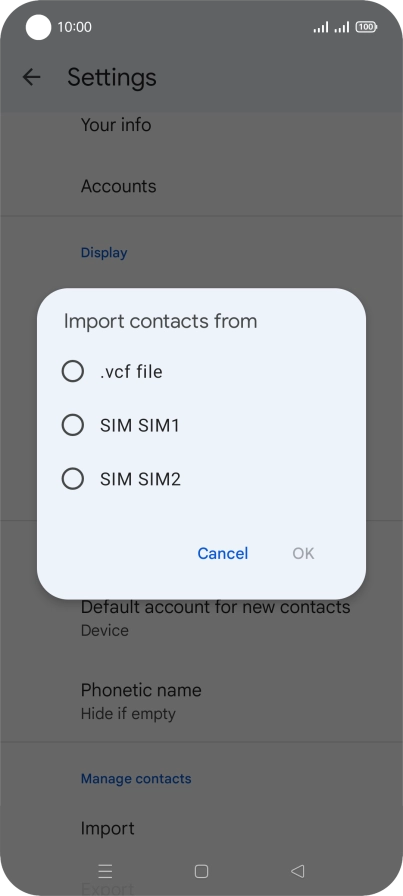The image size is (403, 896).
Task: Tap the status bar clock showing 10:00
Action: tap(74, 27)
